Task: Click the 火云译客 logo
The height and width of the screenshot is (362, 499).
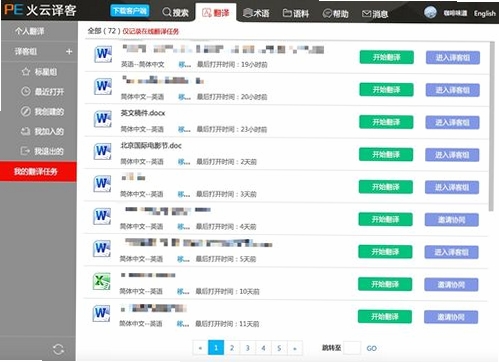Action: pyautogui.click(x=41, y=10)
